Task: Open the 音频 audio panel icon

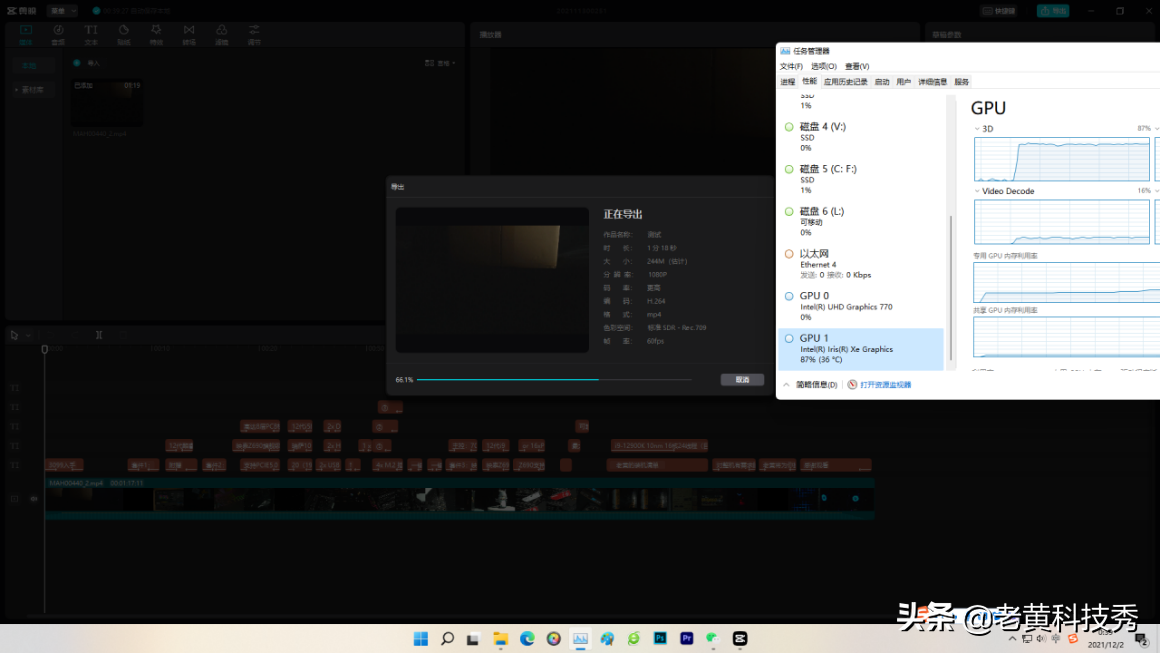Action: coord(58,34)
